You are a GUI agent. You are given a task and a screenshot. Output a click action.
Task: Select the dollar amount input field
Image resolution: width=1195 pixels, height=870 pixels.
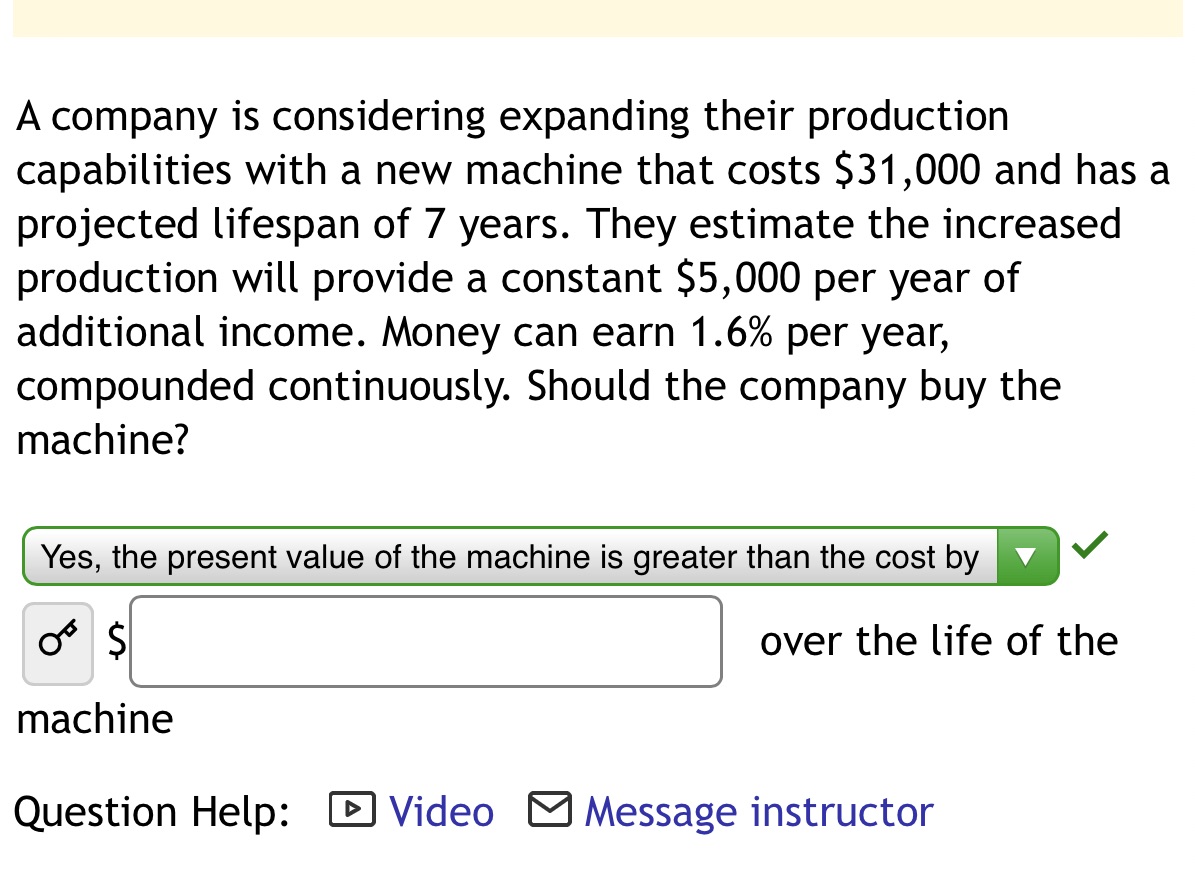[425, 641]
